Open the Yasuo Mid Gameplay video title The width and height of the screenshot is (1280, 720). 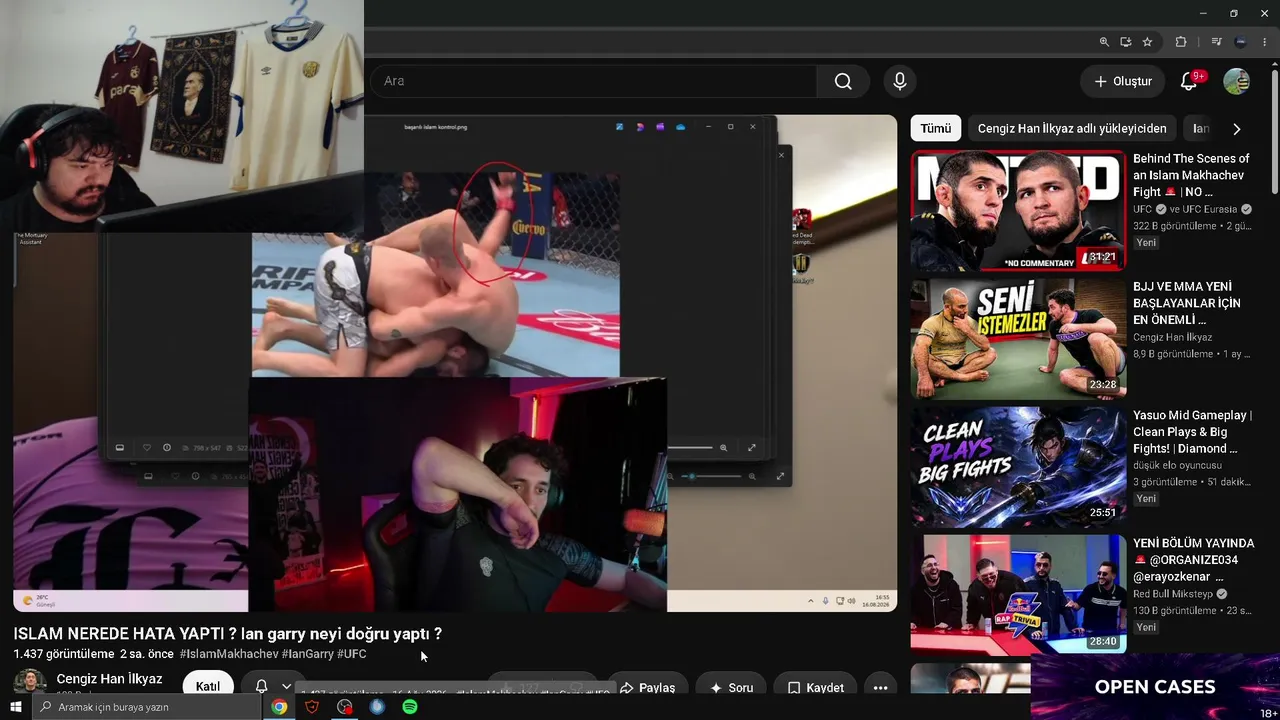click(1193, 432)
